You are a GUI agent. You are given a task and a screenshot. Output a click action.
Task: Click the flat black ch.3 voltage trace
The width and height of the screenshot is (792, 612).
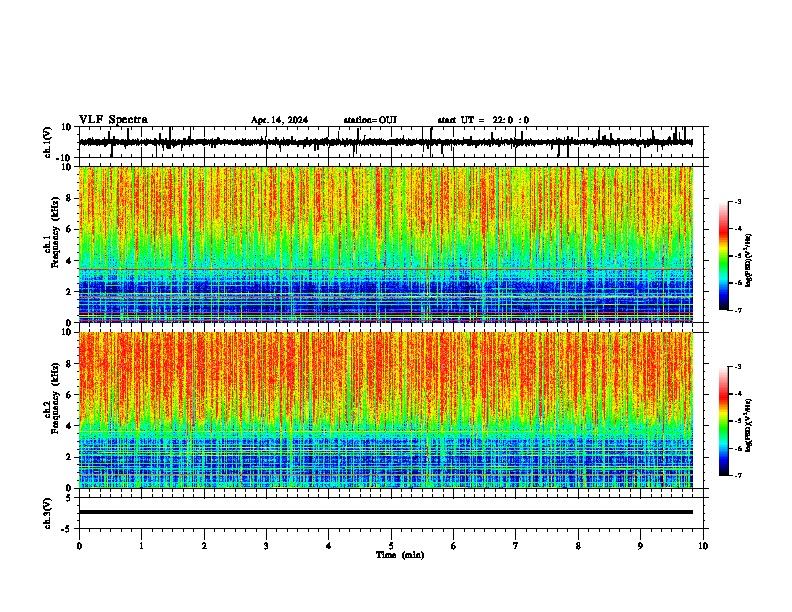[385, 512]
